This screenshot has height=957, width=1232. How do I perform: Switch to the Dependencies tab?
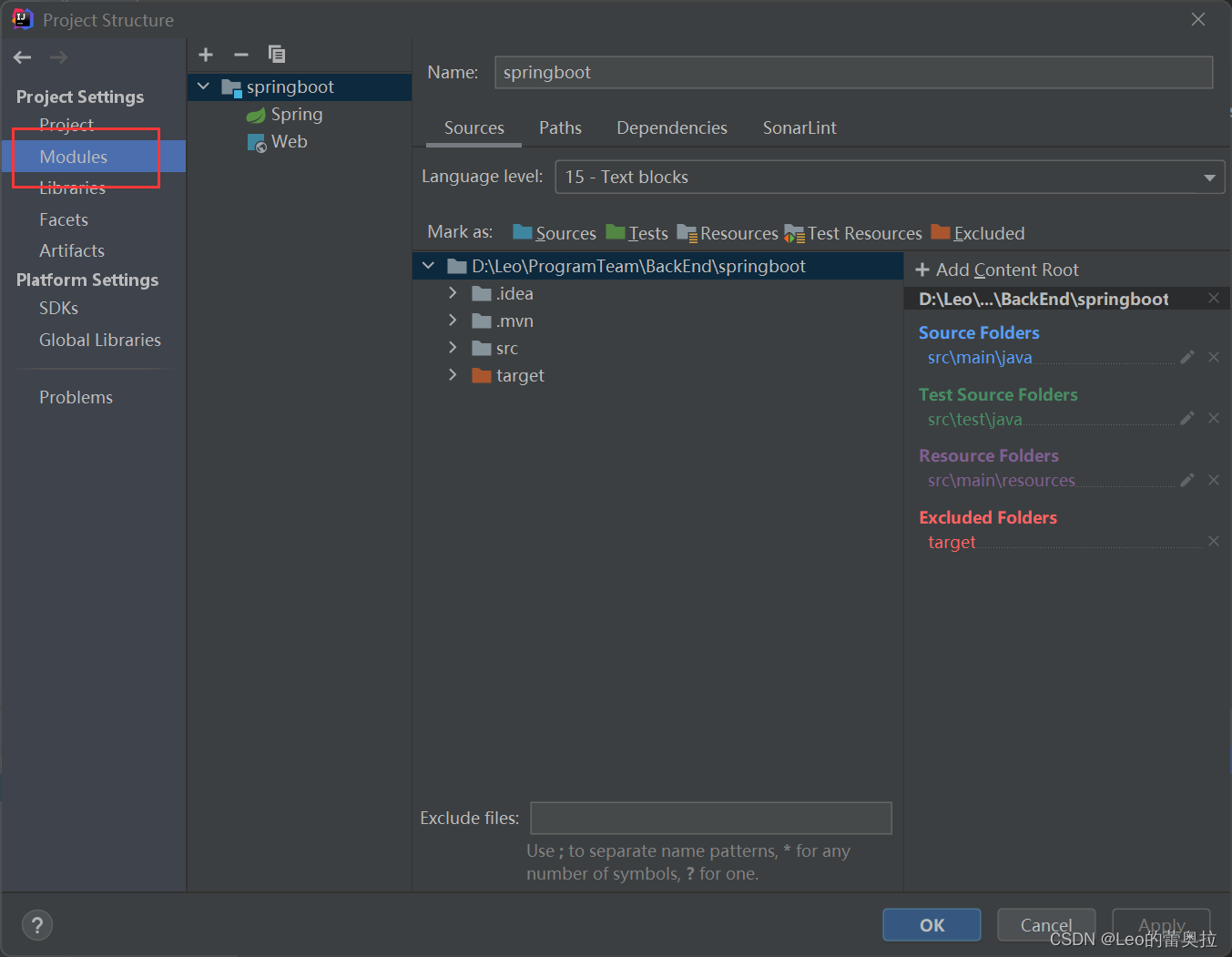(672, 128)
